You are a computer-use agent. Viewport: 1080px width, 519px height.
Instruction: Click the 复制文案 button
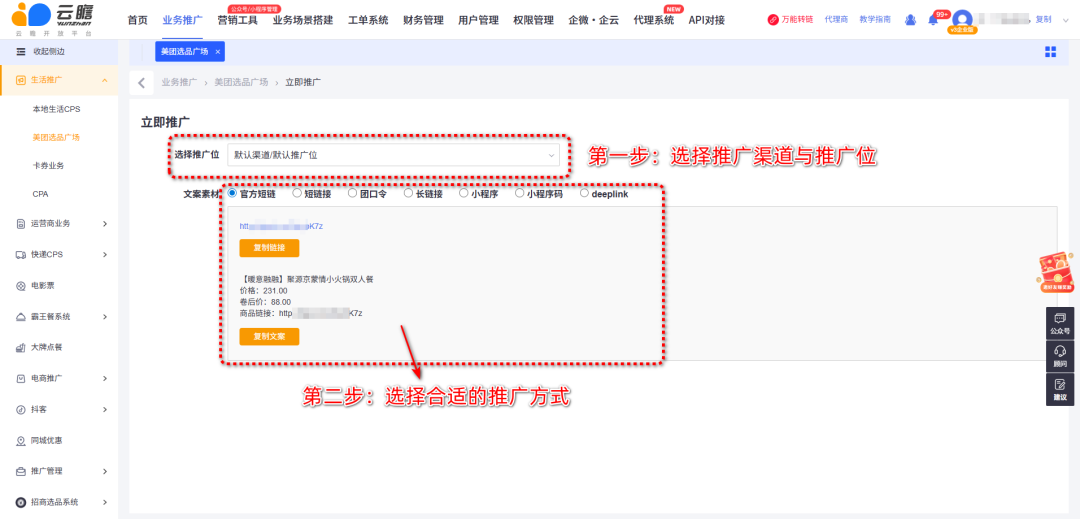(x=269, y=337)
